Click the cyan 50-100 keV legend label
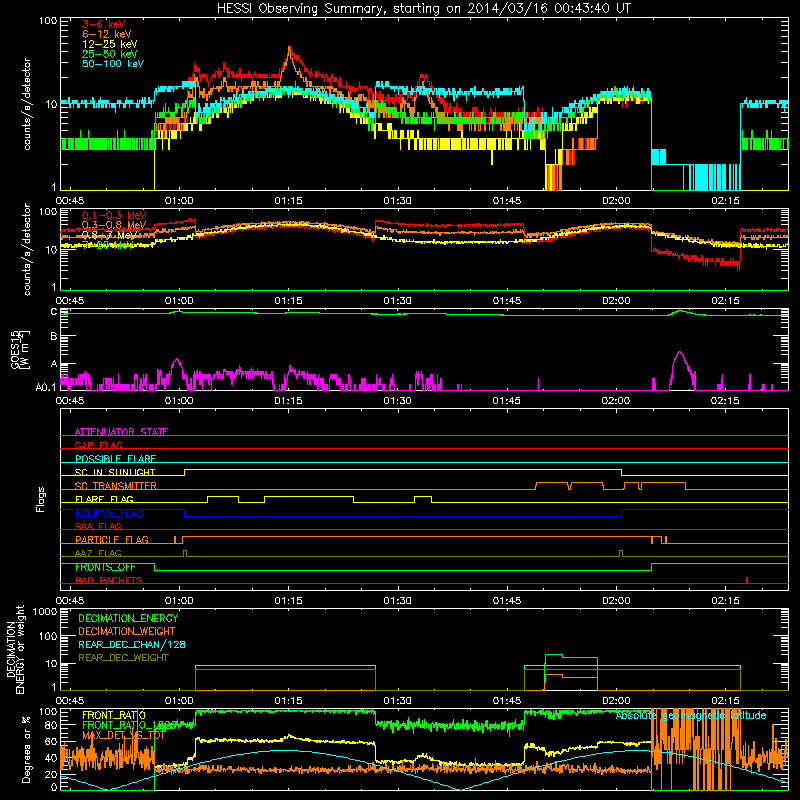Viewport: 800px width, 800px height. click(x=113, y=64)
